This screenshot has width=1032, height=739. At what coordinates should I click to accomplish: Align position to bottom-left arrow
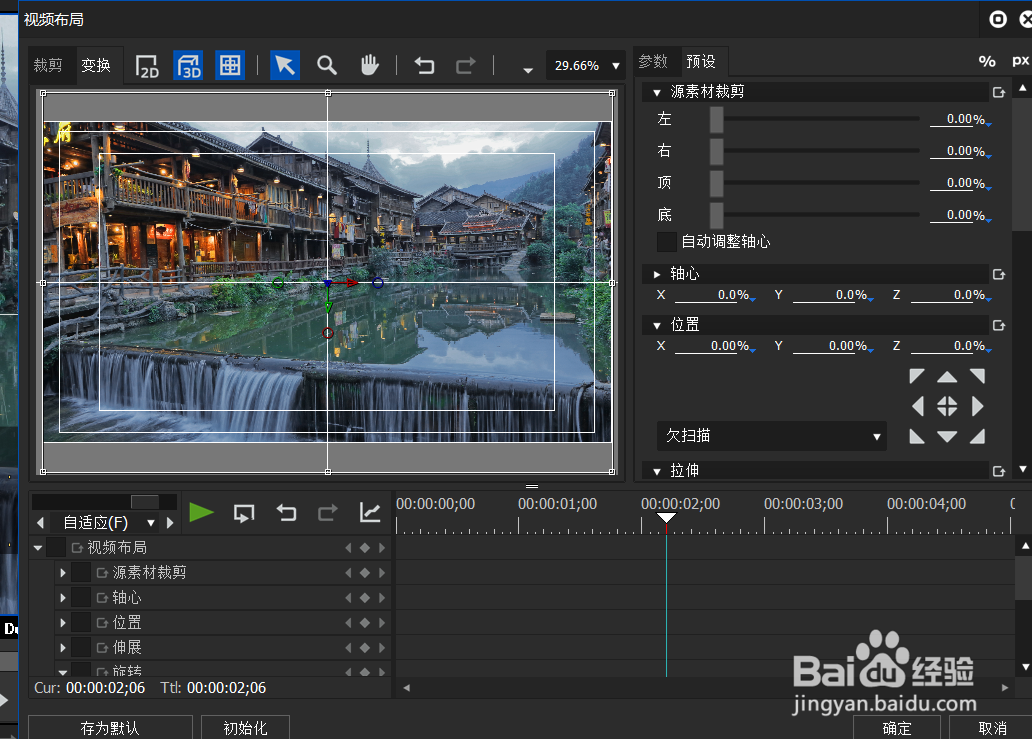coord(916,436)
